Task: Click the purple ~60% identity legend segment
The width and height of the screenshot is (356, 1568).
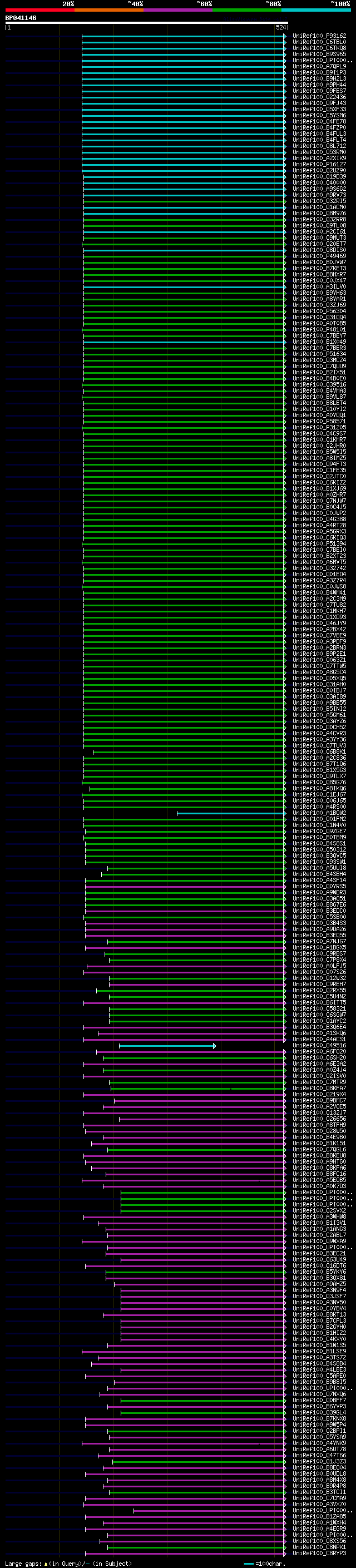Action: [x=179, y=9]
